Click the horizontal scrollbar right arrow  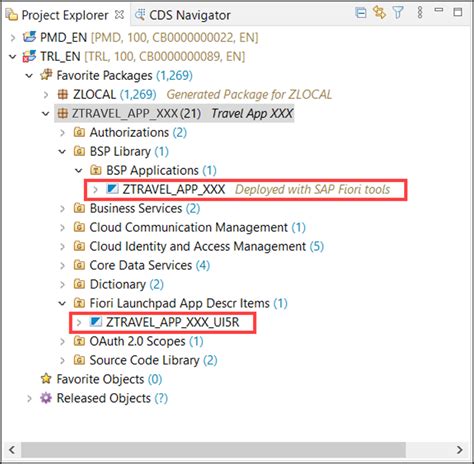click(460, 450)
